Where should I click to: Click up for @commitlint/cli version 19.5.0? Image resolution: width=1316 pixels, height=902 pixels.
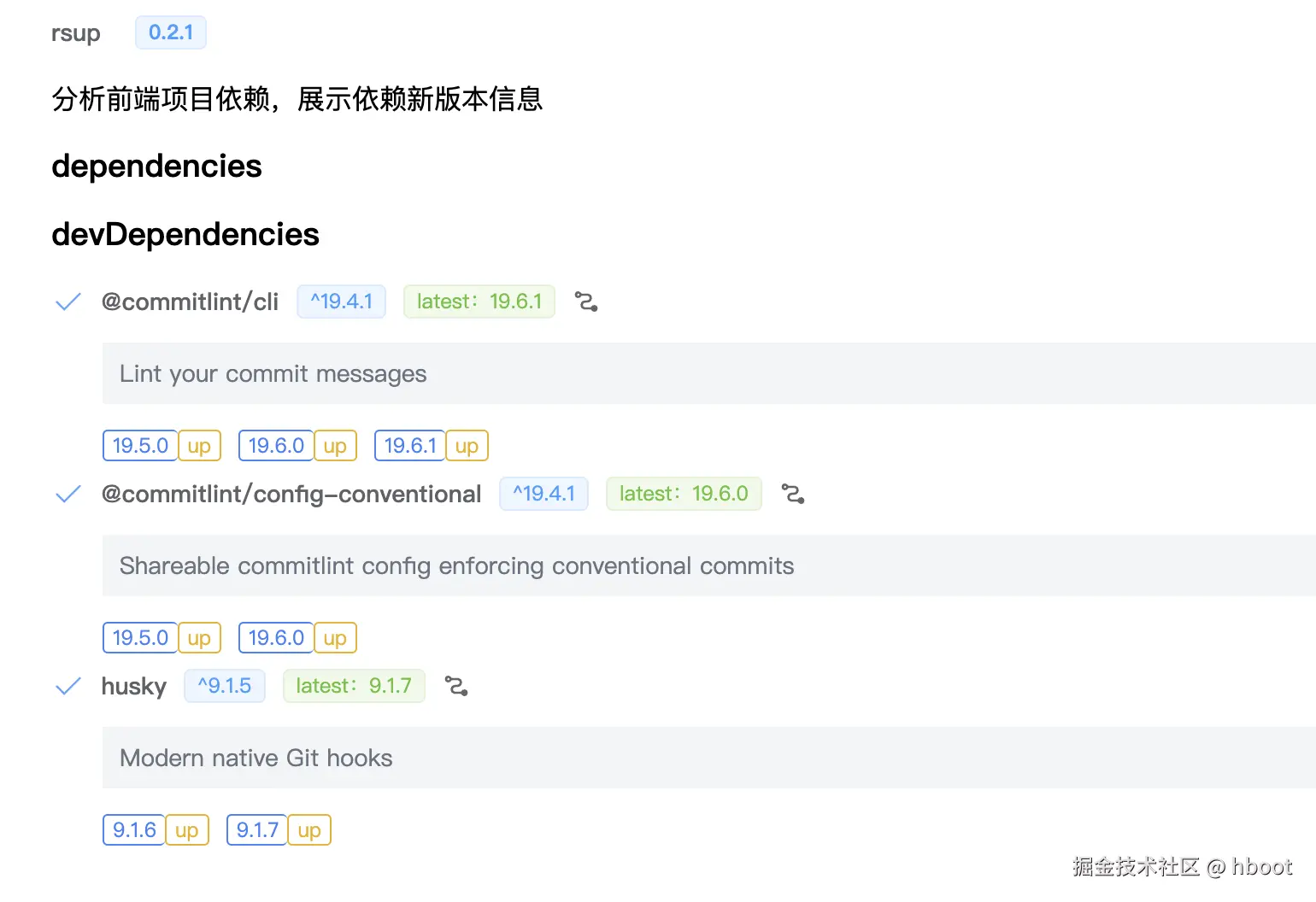[199, 446]
